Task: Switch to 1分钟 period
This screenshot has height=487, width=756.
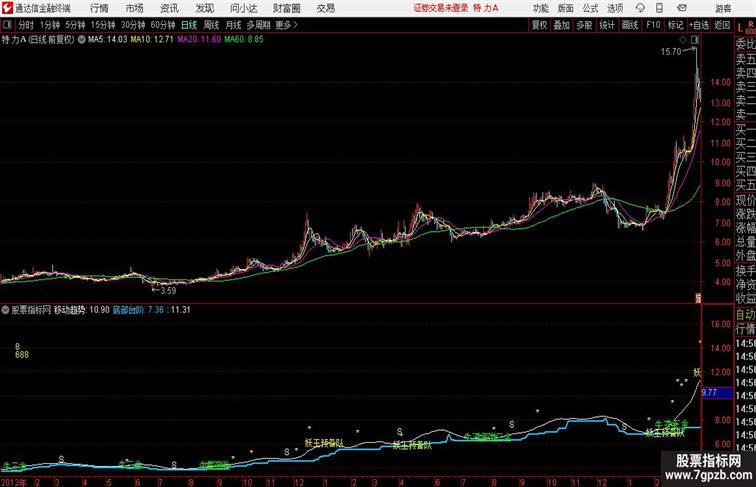Action: pos(50,25)
